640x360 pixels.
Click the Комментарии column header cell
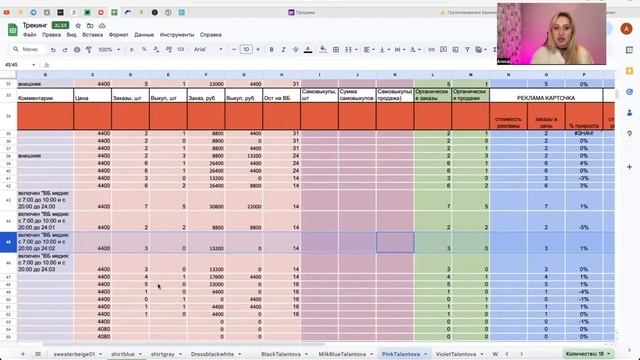(x=45, y=95)
